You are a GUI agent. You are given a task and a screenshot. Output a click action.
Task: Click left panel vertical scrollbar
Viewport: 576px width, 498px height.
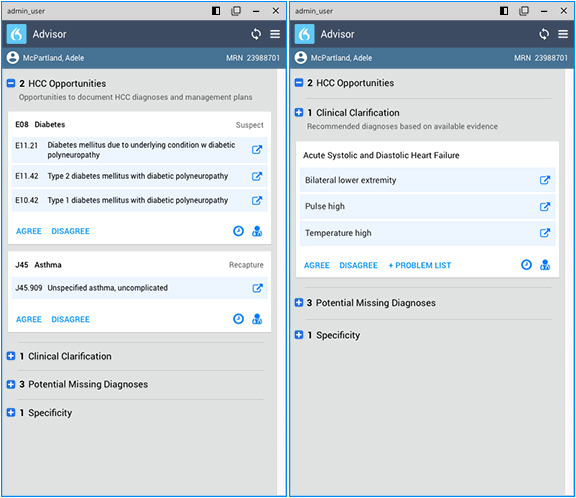[281, 282]
